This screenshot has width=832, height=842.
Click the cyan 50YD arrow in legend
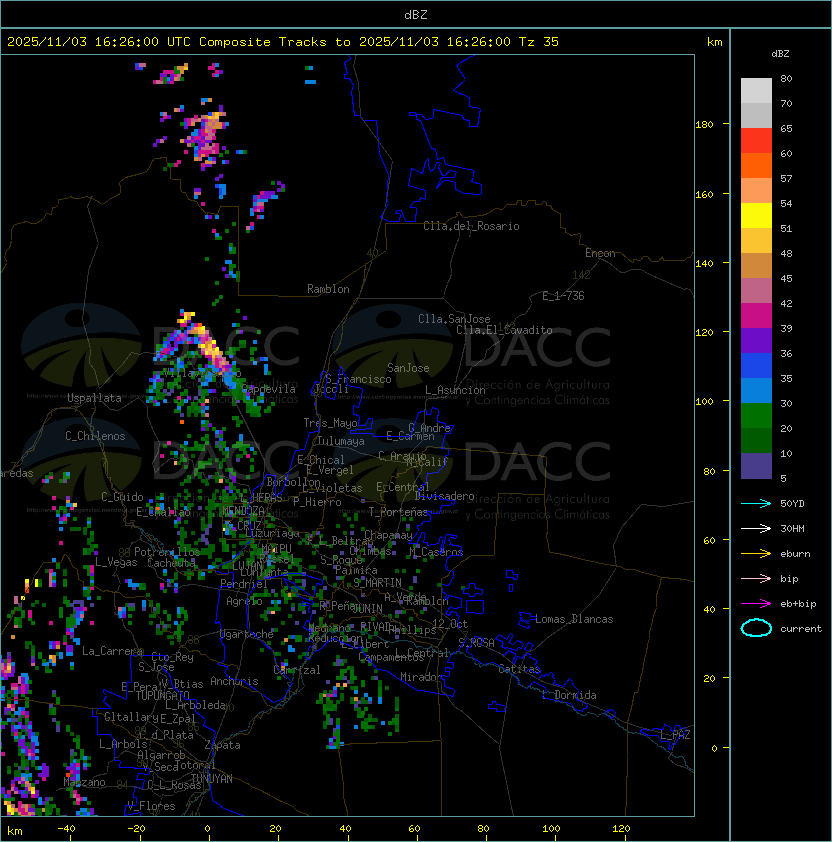756,504
